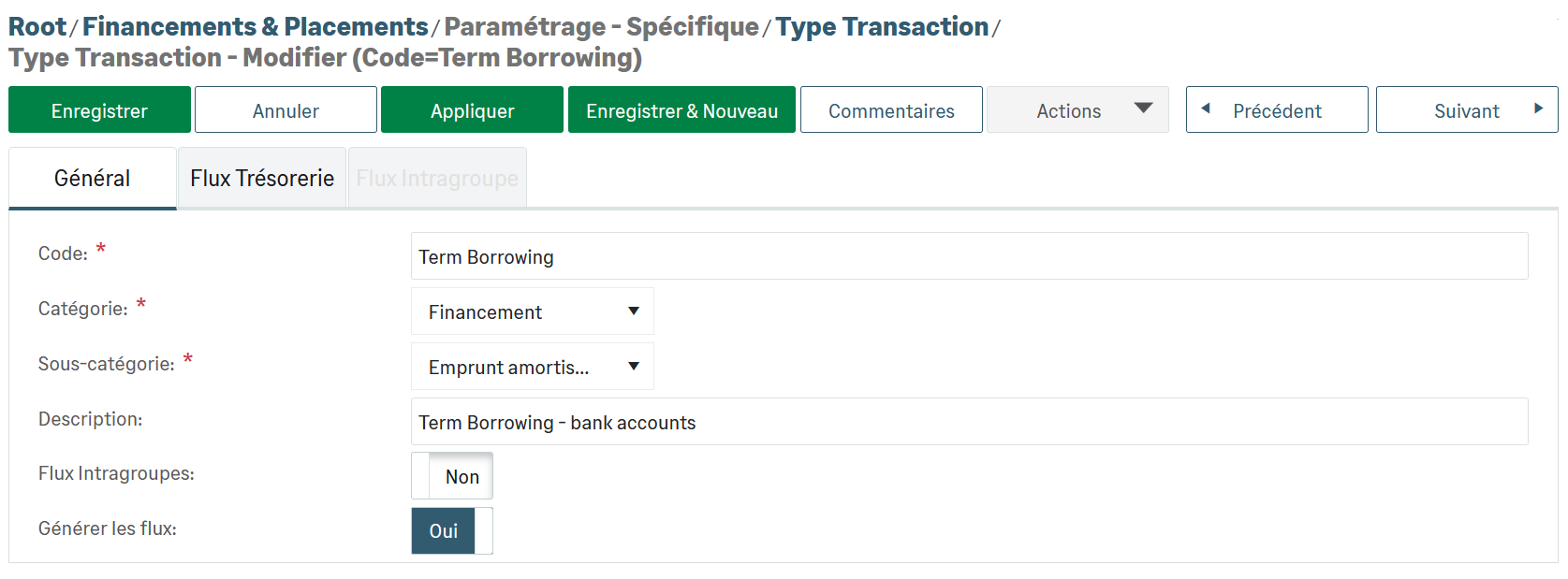Open the Actions dropdown menu

1077,110
